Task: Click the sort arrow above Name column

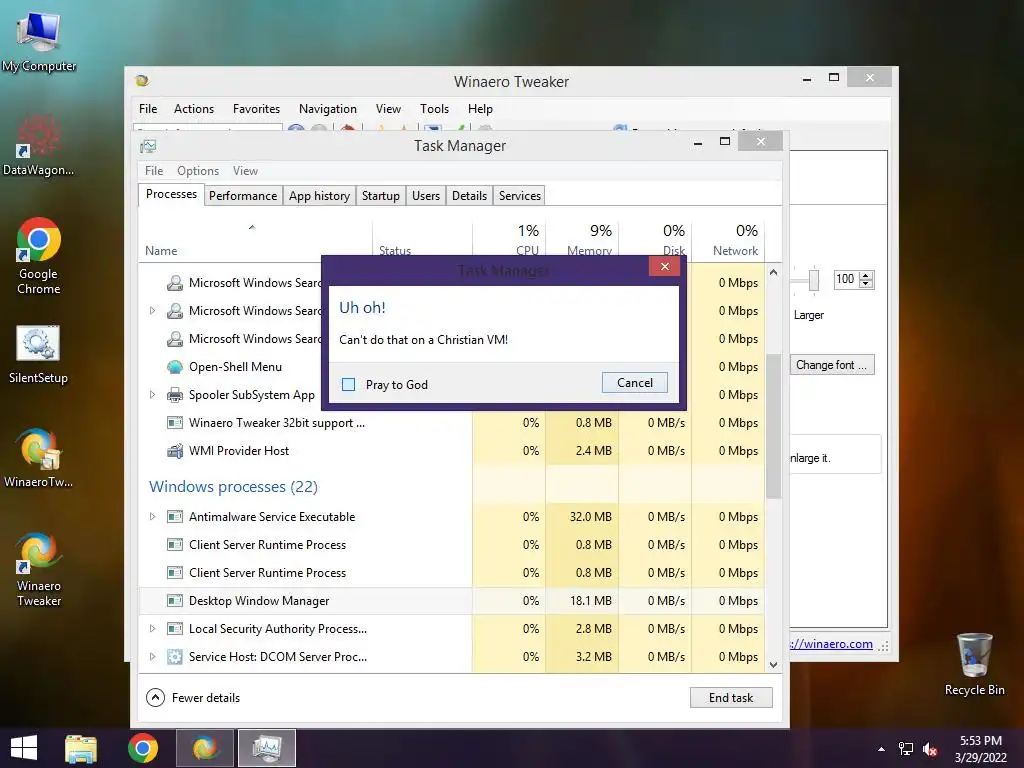Action: point(251,227)
